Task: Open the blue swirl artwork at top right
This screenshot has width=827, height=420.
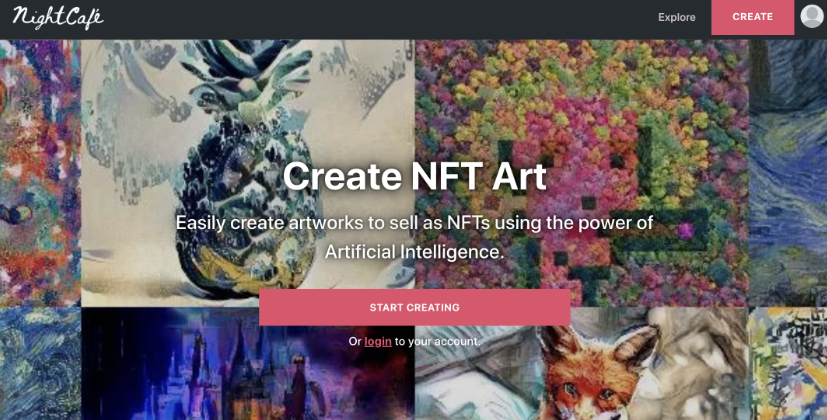Action: pyautogui.click(x=788, y=173)
